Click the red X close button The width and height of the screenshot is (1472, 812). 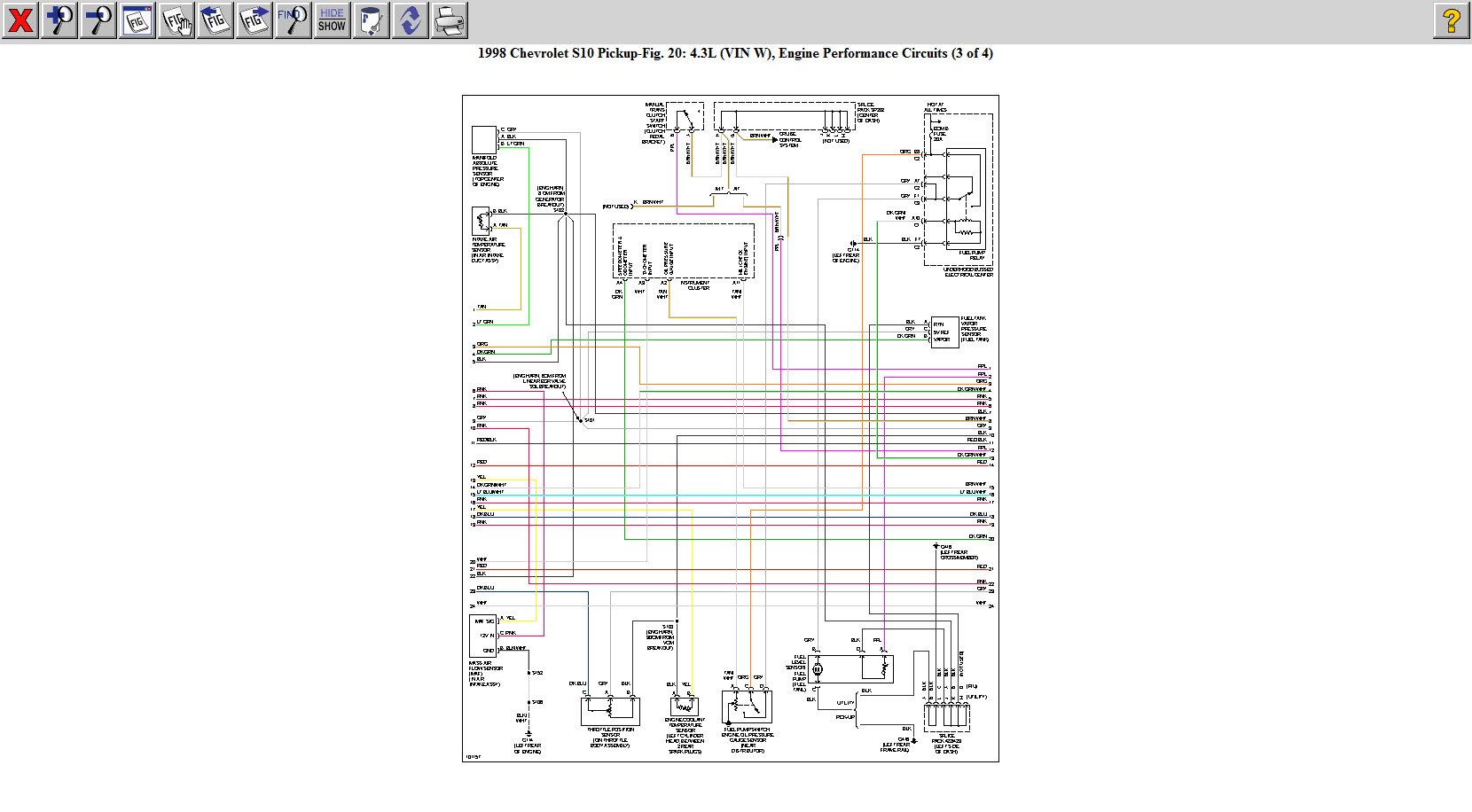click(x=20, y=20)
